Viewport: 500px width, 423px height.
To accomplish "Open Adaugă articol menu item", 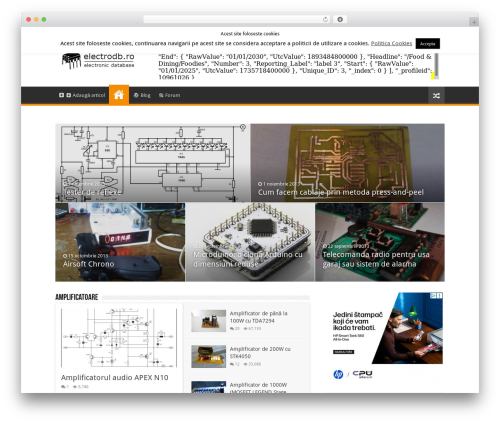I will pyautogui.click(x=82, y=95).
